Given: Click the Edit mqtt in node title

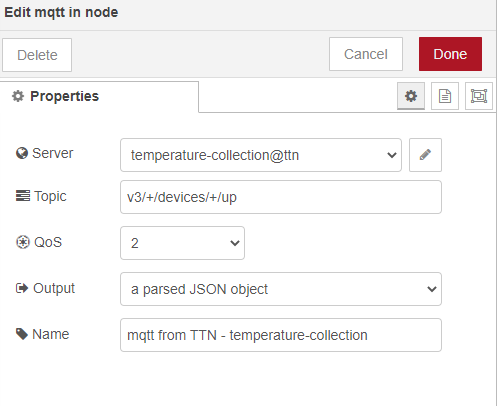Looking at the screenshot, I should click(61, 12).
